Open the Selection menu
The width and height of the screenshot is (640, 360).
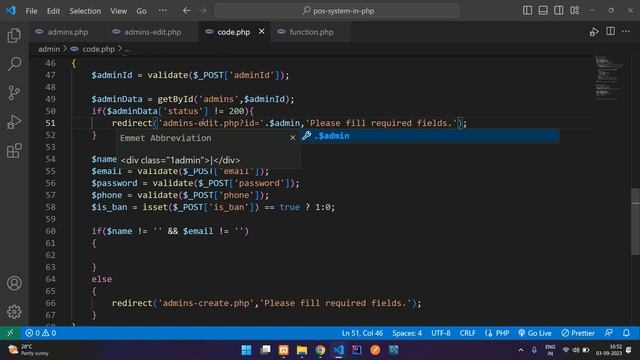(85, 11)
